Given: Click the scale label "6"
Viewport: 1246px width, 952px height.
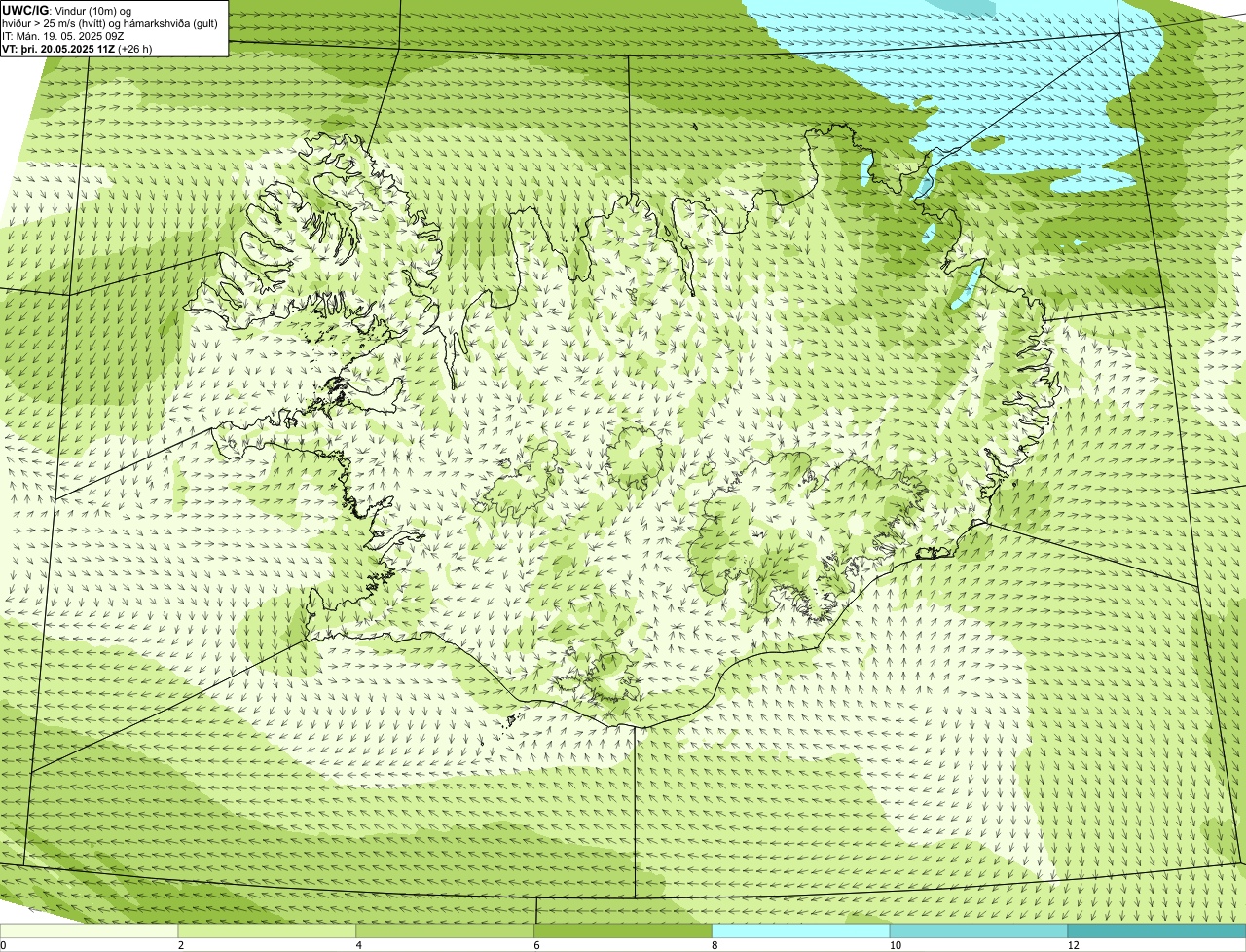Looking at the screenshot, I should (536, 945).
